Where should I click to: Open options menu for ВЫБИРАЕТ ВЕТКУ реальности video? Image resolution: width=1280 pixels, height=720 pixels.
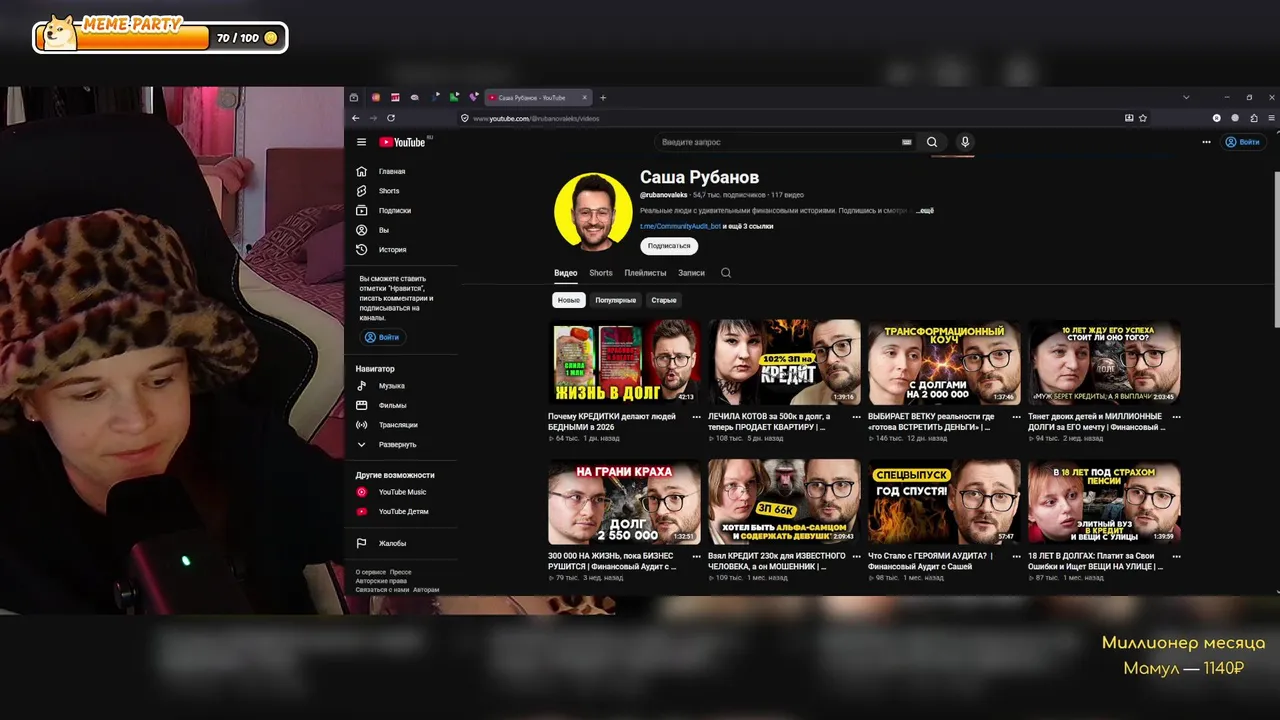pos(1016,417)
